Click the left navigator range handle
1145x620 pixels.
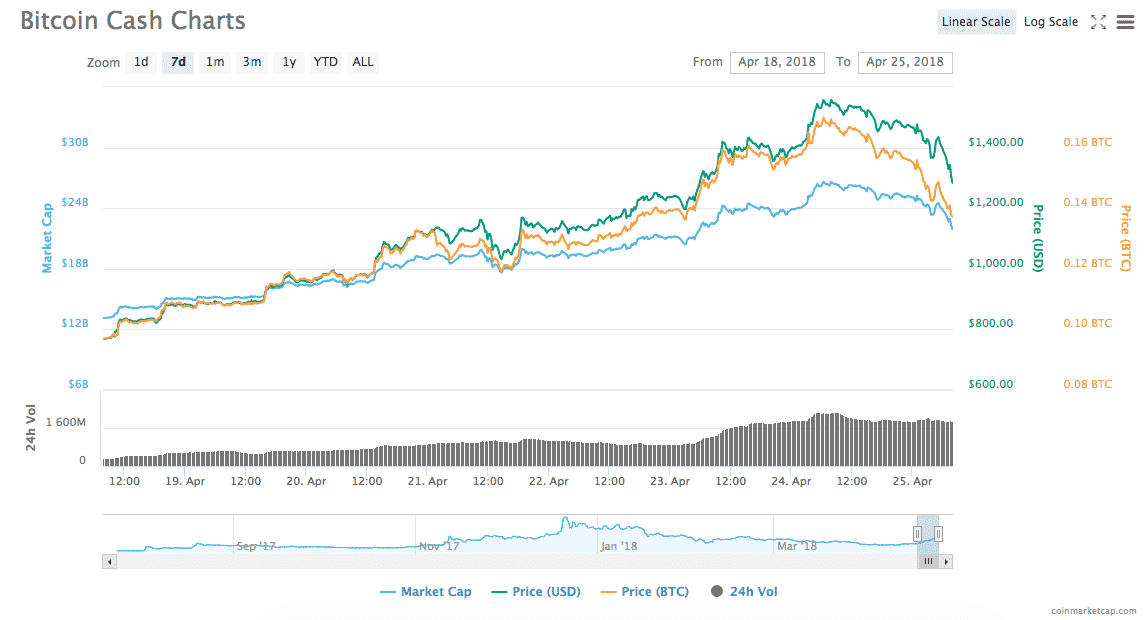[917, 534]
